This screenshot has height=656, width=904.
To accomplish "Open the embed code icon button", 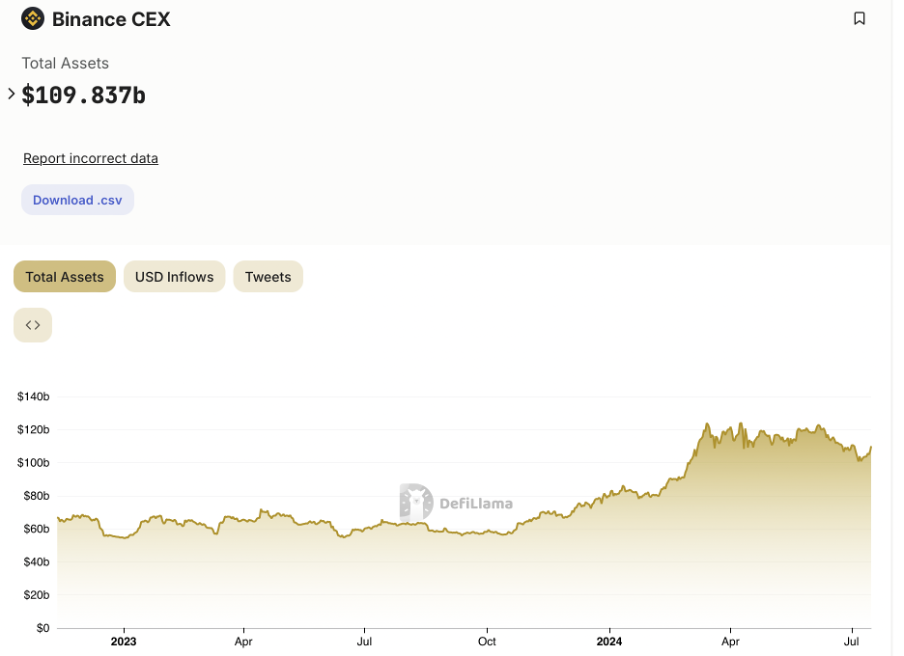I will 33,325.
